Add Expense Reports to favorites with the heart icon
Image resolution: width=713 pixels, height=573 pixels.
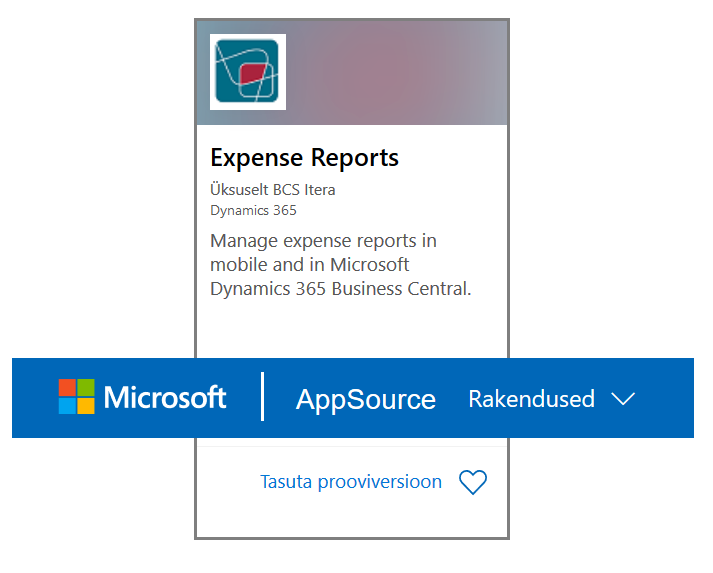click(x=473, y=482)
